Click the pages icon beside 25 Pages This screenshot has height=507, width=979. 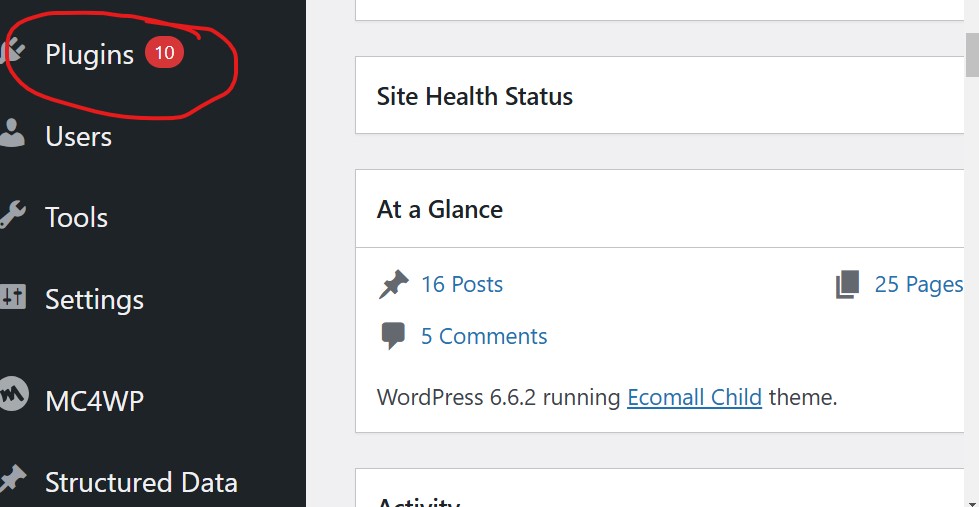848,285
